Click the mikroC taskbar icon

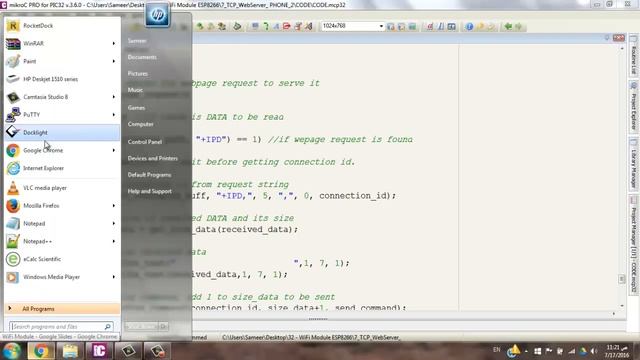pyautogui.click(x=99, y=351)
